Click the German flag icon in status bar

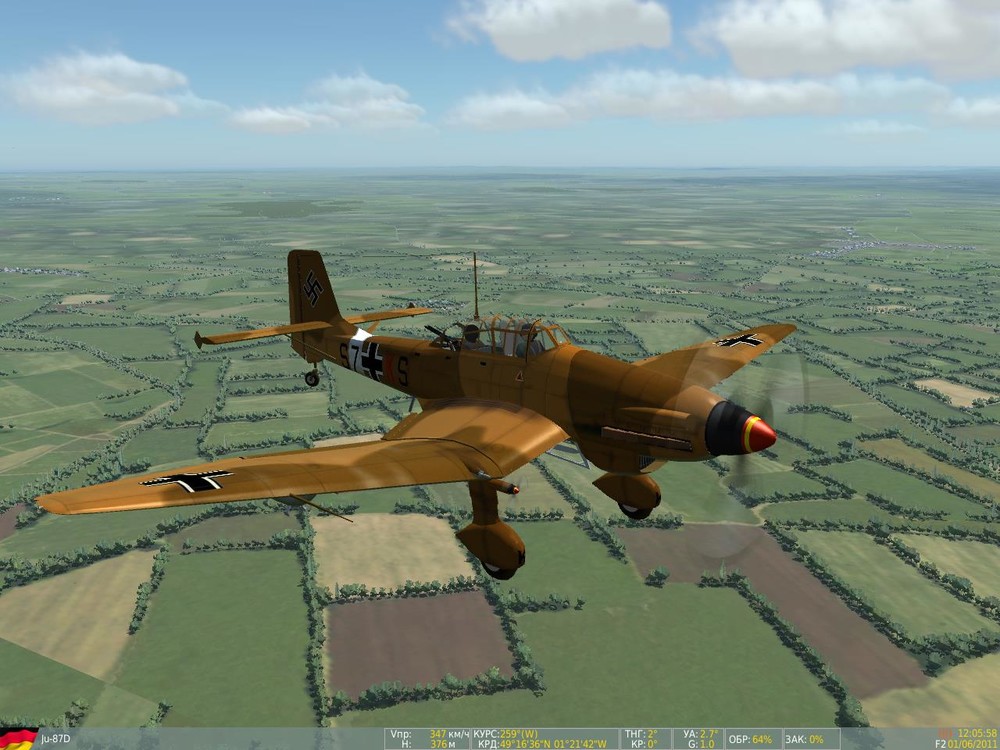click(18, 739)
